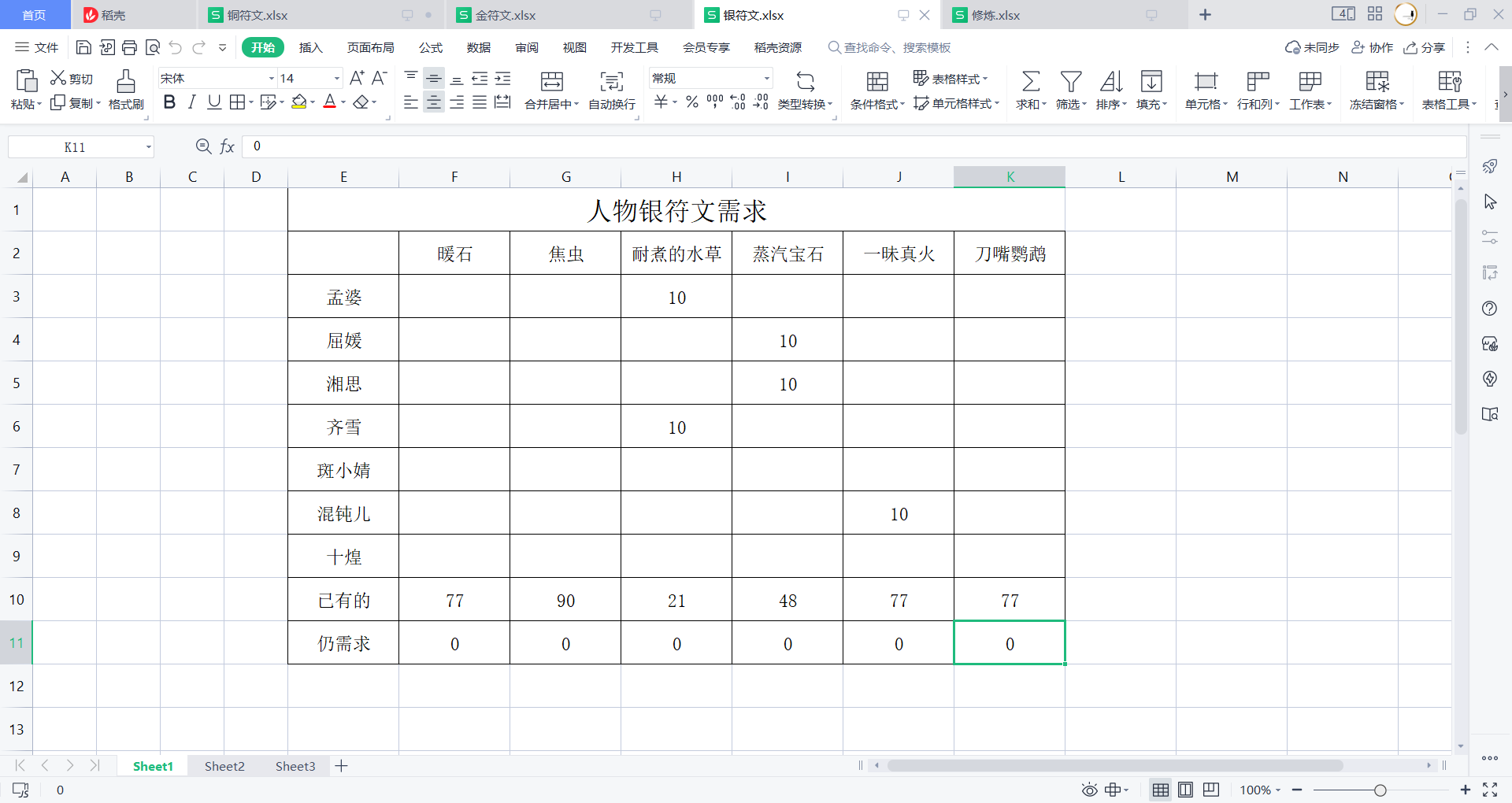Click the Conditional Formatting (条件格式) icon
This screenshot has width=1512, height=803.
[x=877, y=81]
